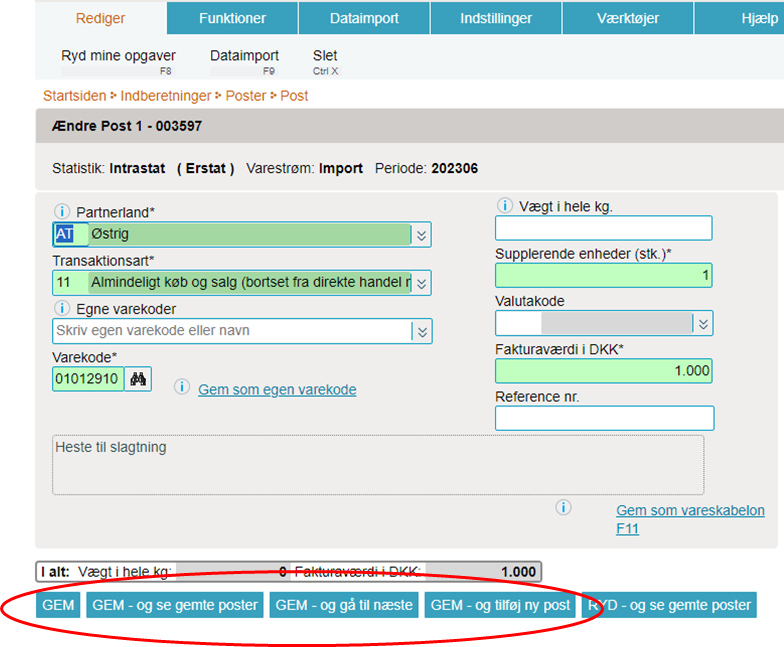Click Gem som egen varekode link
This screenshot has width=784, height=647.
click(277, 390)
